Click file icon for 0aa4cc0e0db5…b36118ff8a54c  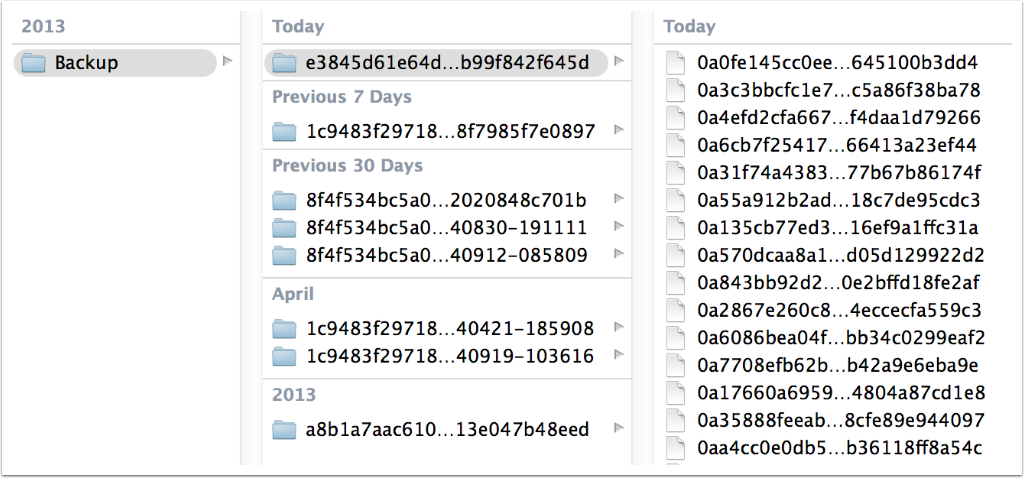point(677,447)
